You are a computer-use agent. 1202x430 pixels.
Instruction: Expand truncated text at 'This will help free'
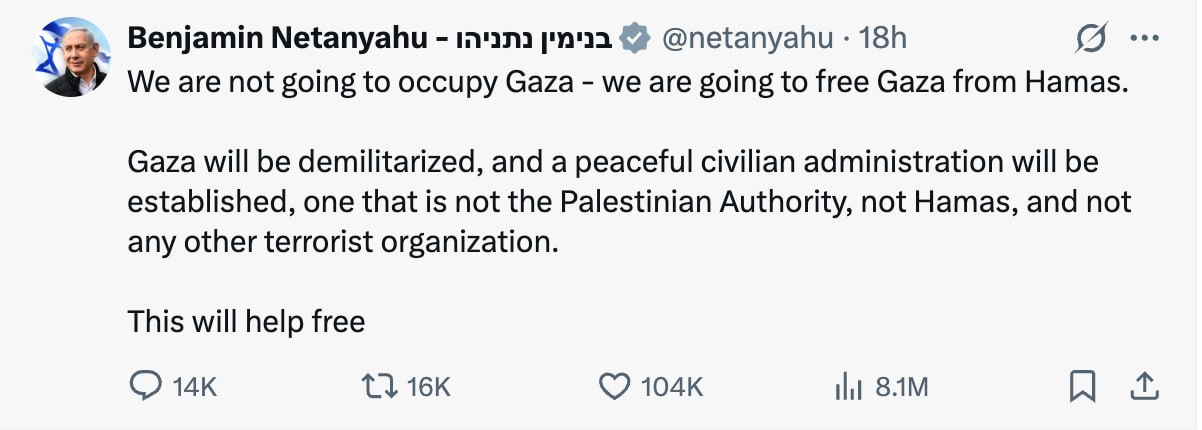click(246, 322)
